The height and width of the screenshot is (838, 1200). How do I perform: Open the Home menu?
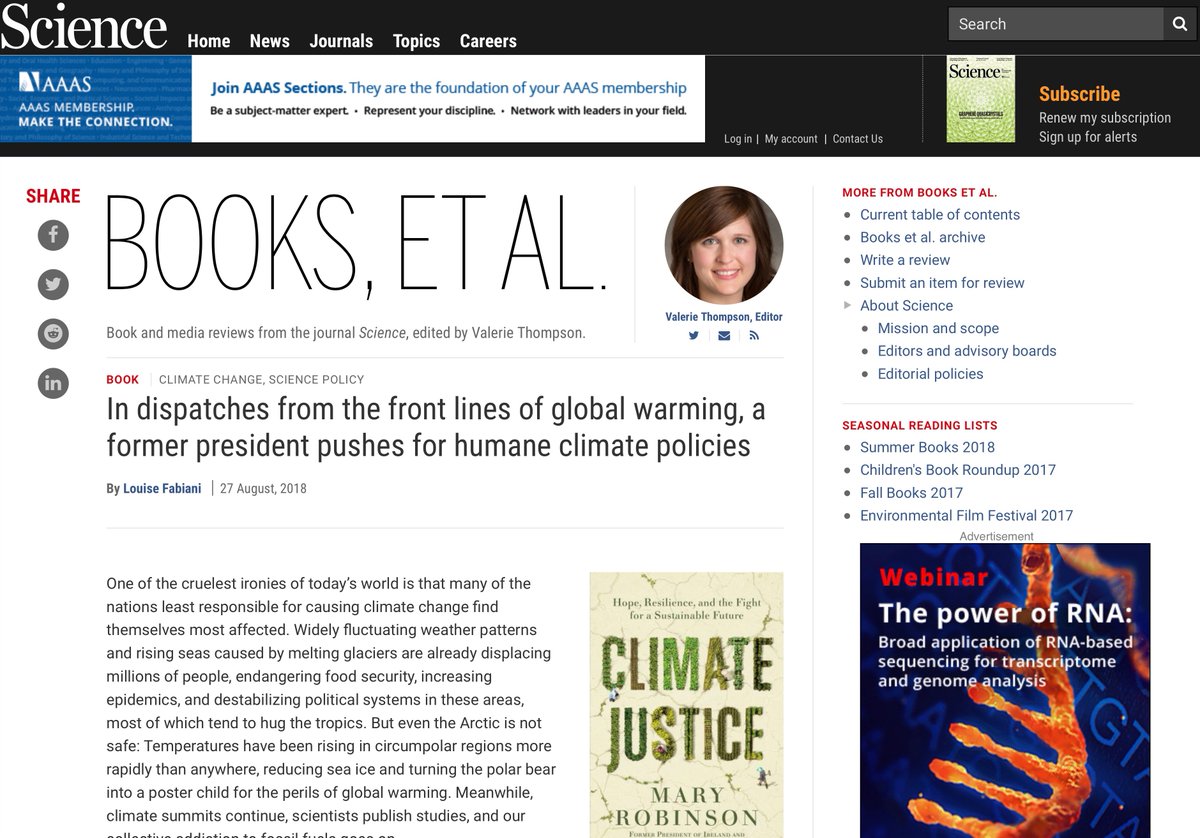209,41
